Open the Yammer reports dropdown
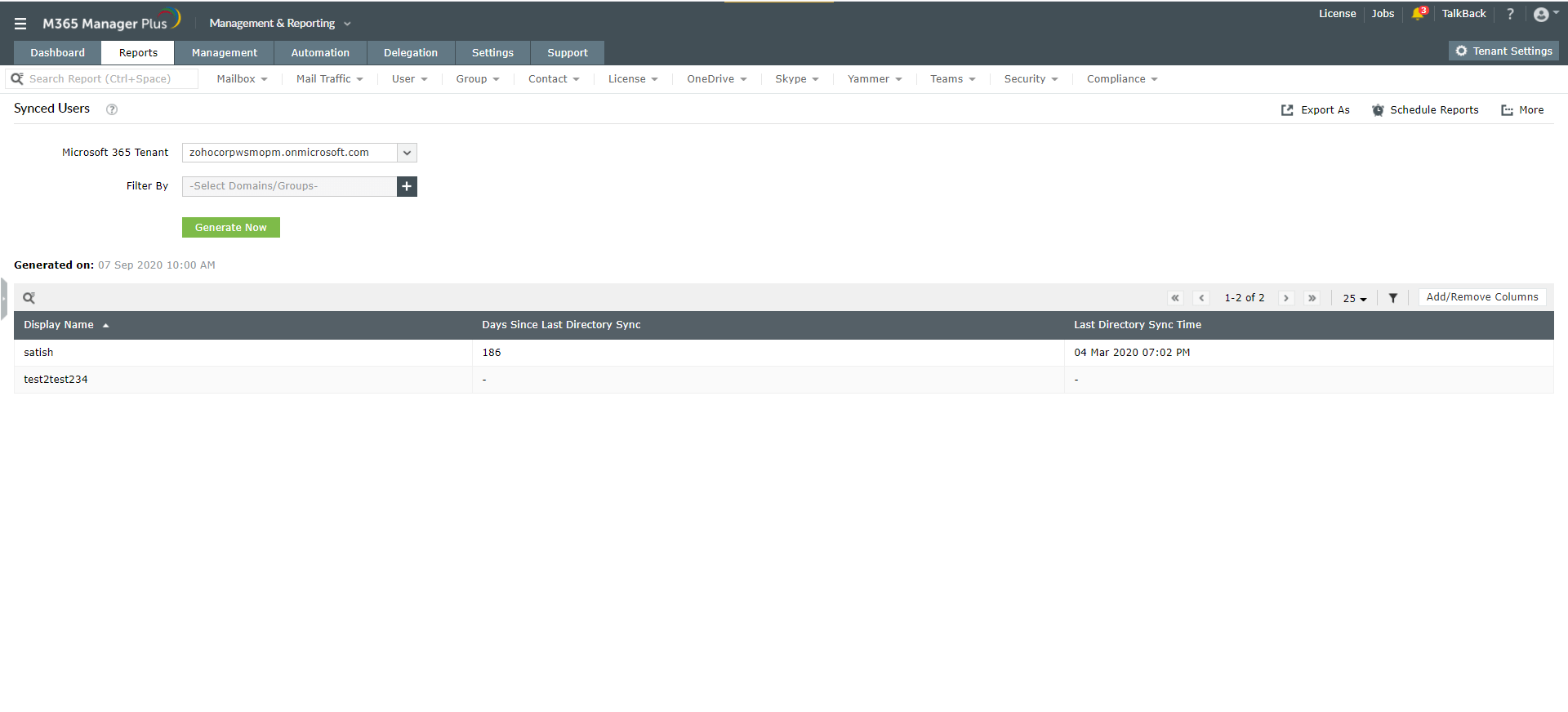The image size is (1568, 712). (x=875, y=79)
